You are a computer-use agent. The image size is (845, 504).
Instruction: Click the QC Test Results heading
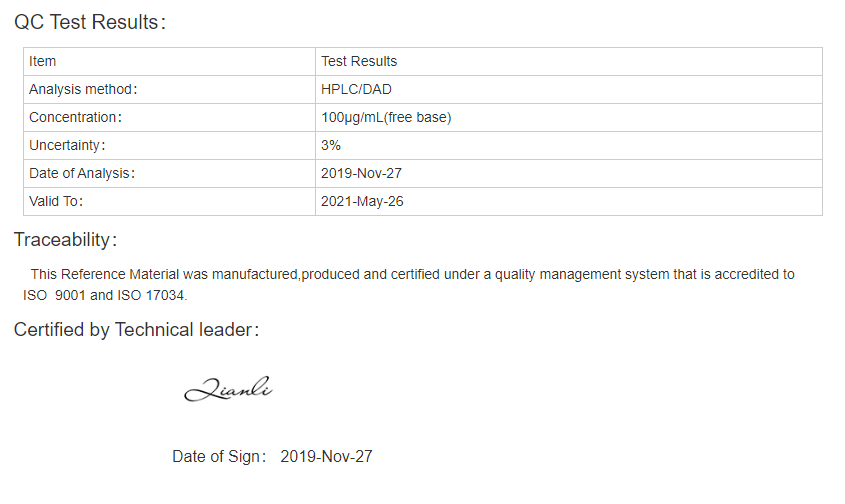tap(89, 22)
